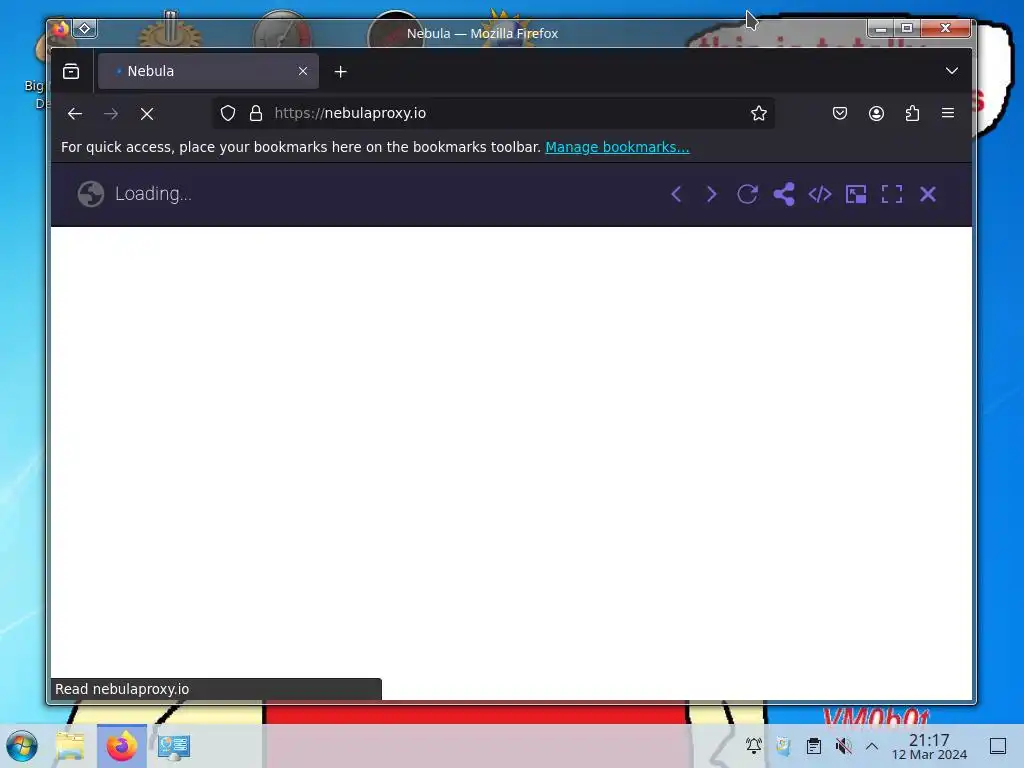Go back with Firefox back button
Image resolution: width=1024 pixels, height=768 pixels.
[x=75, y=114]
